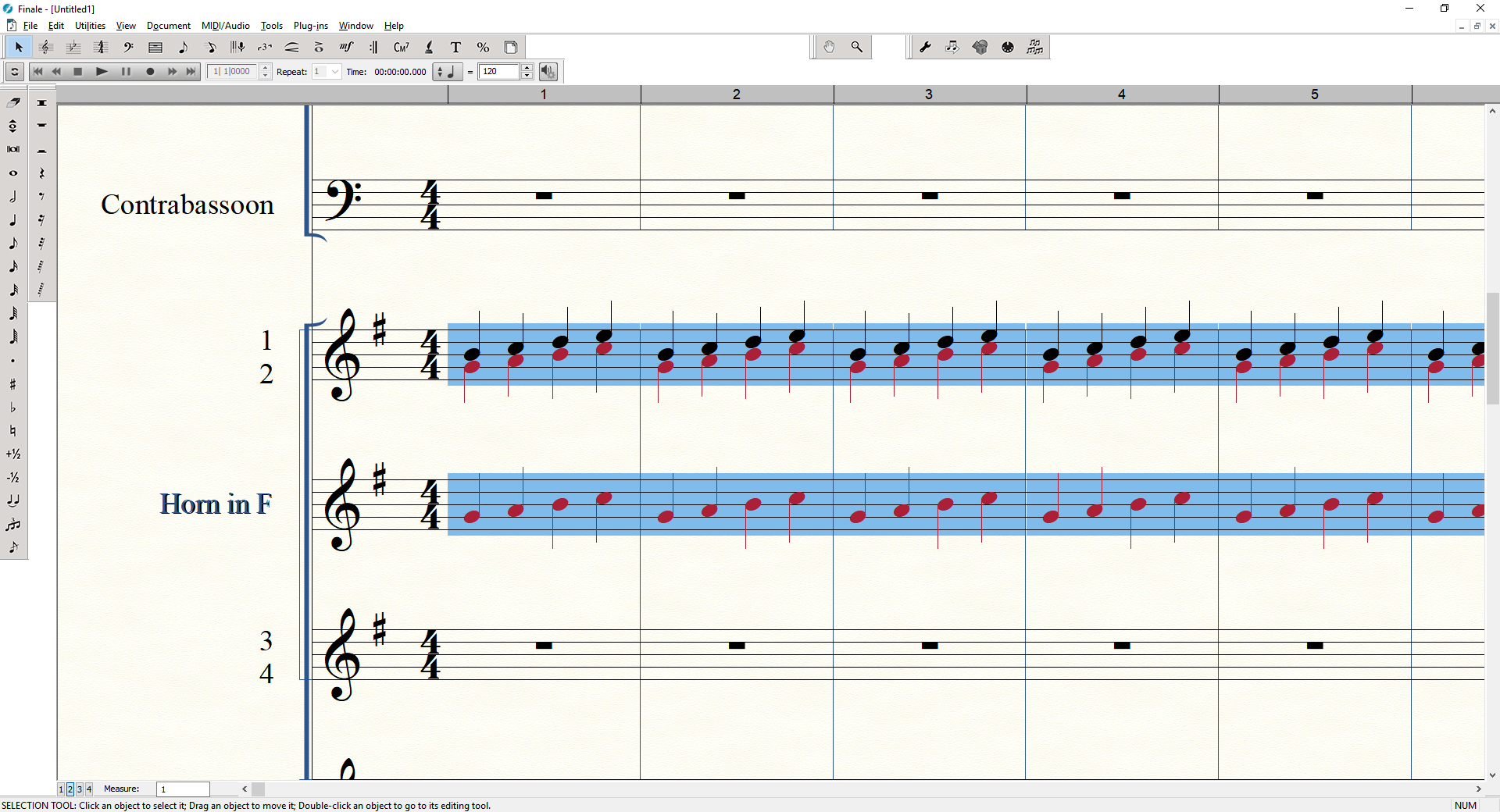This screenshot has height=812, width=1500.
Task: Click the Measure number input field
Action: [183, 789]
